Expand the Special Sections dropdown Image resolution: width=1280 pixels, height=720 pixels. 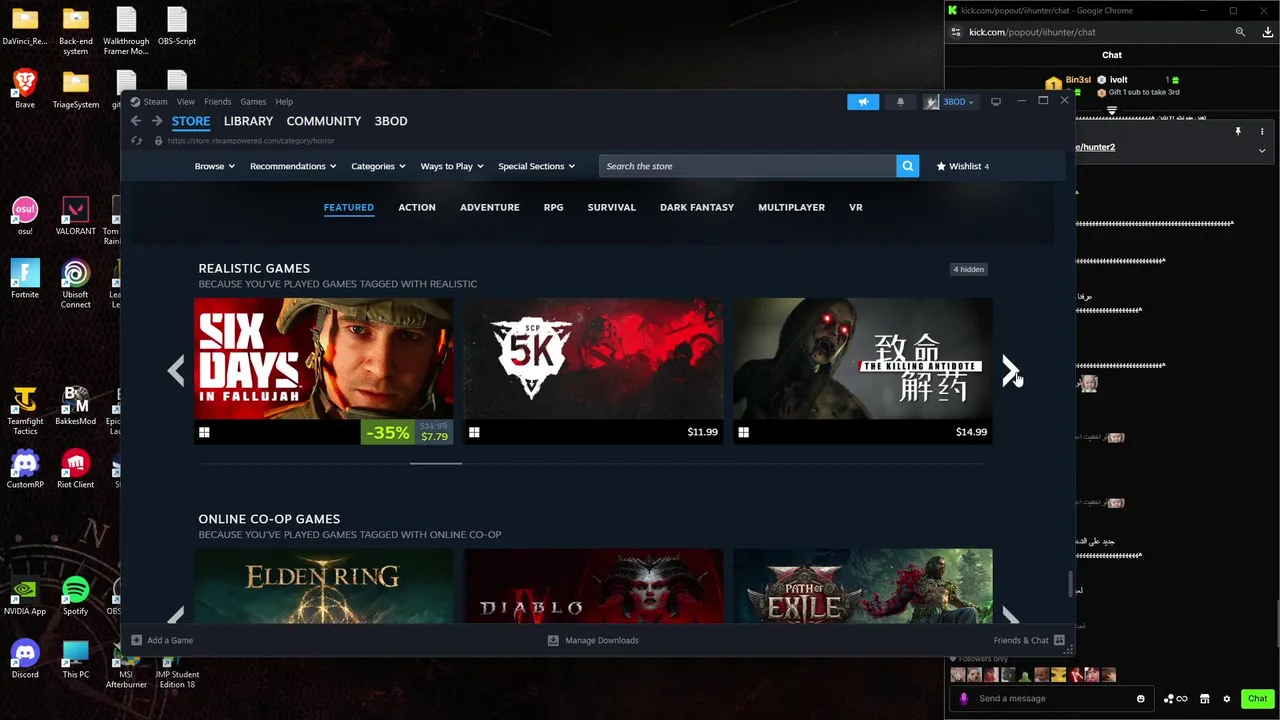click(536, 166)
